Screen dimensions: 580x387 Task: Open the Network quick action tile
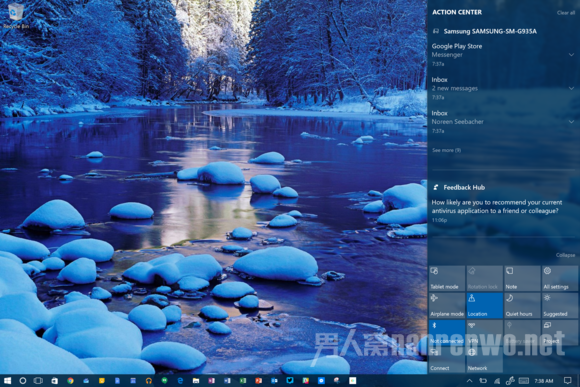click(x=485, y=360)
